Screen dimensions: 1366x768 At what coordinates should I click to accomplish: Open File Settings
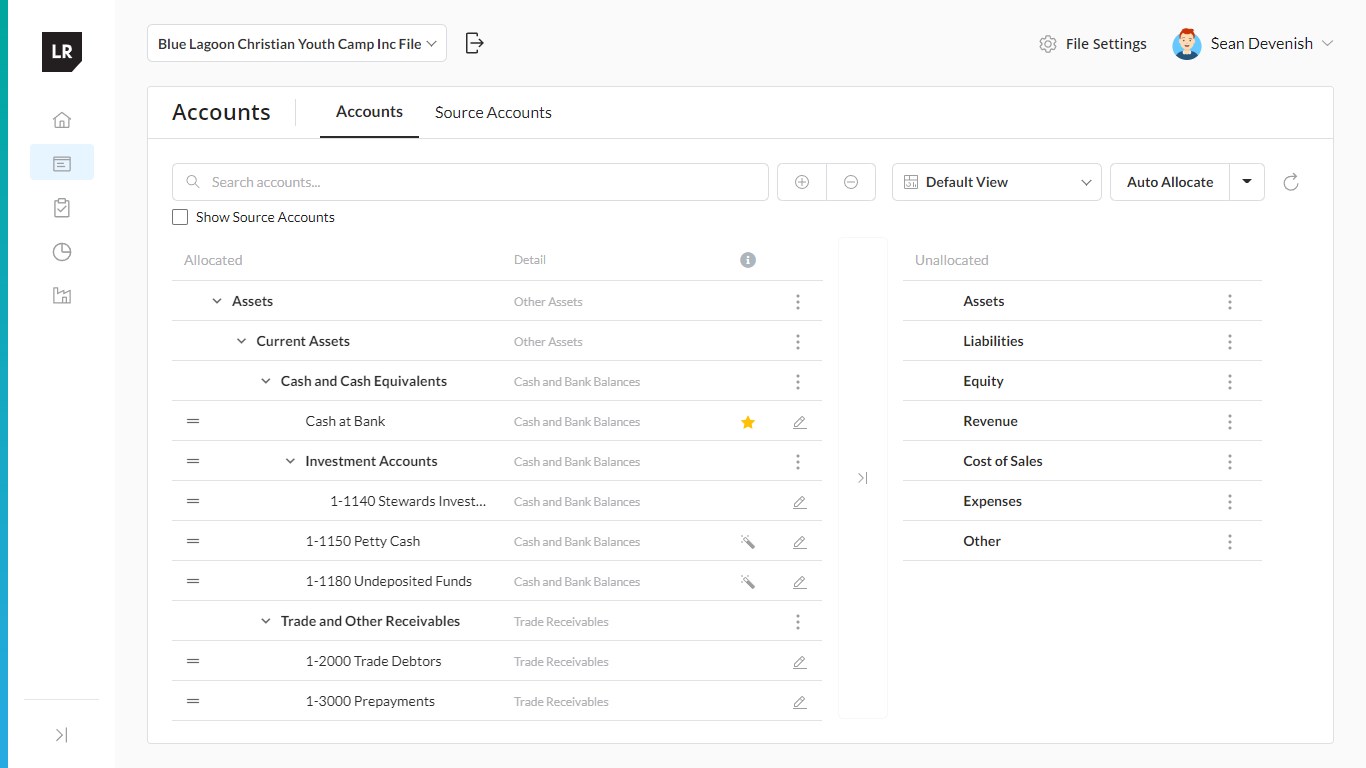click(1093, 44)
